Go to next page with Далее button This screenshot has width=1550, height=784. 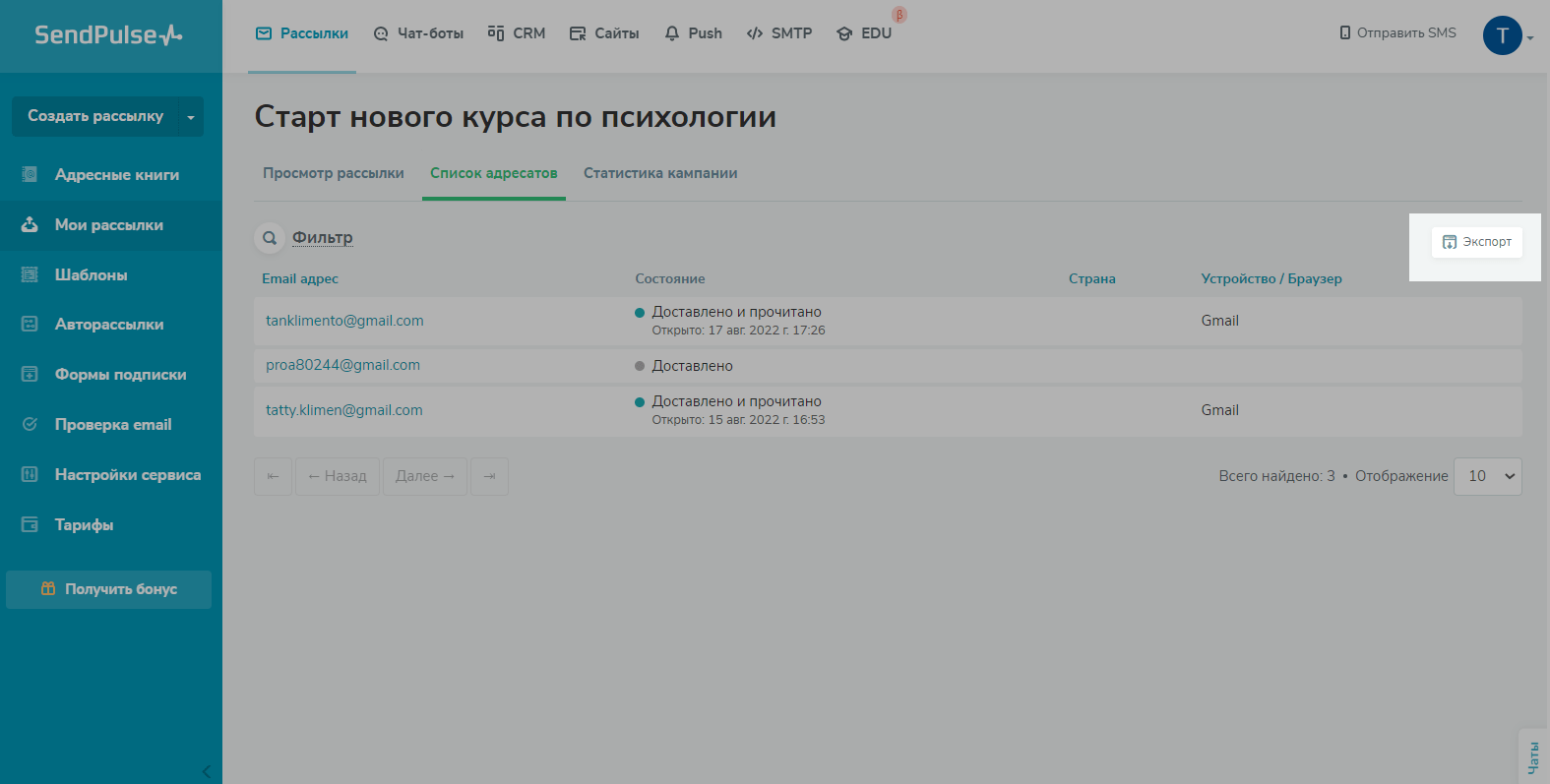coord(424,476)
